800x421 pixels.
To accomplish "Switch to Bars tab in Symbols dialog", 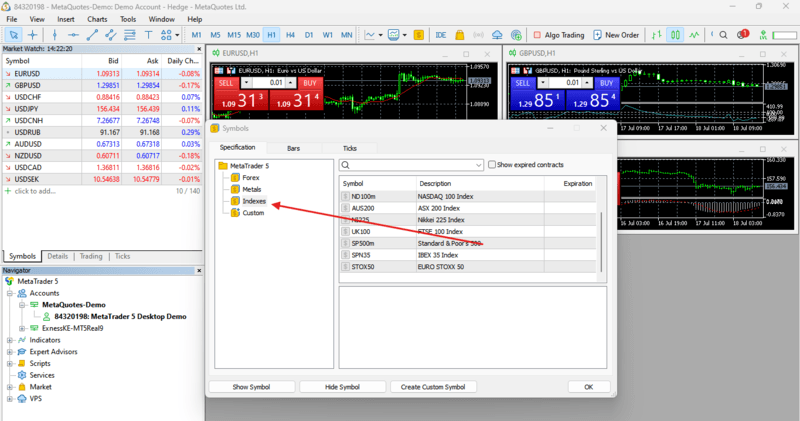I will 293,148.
